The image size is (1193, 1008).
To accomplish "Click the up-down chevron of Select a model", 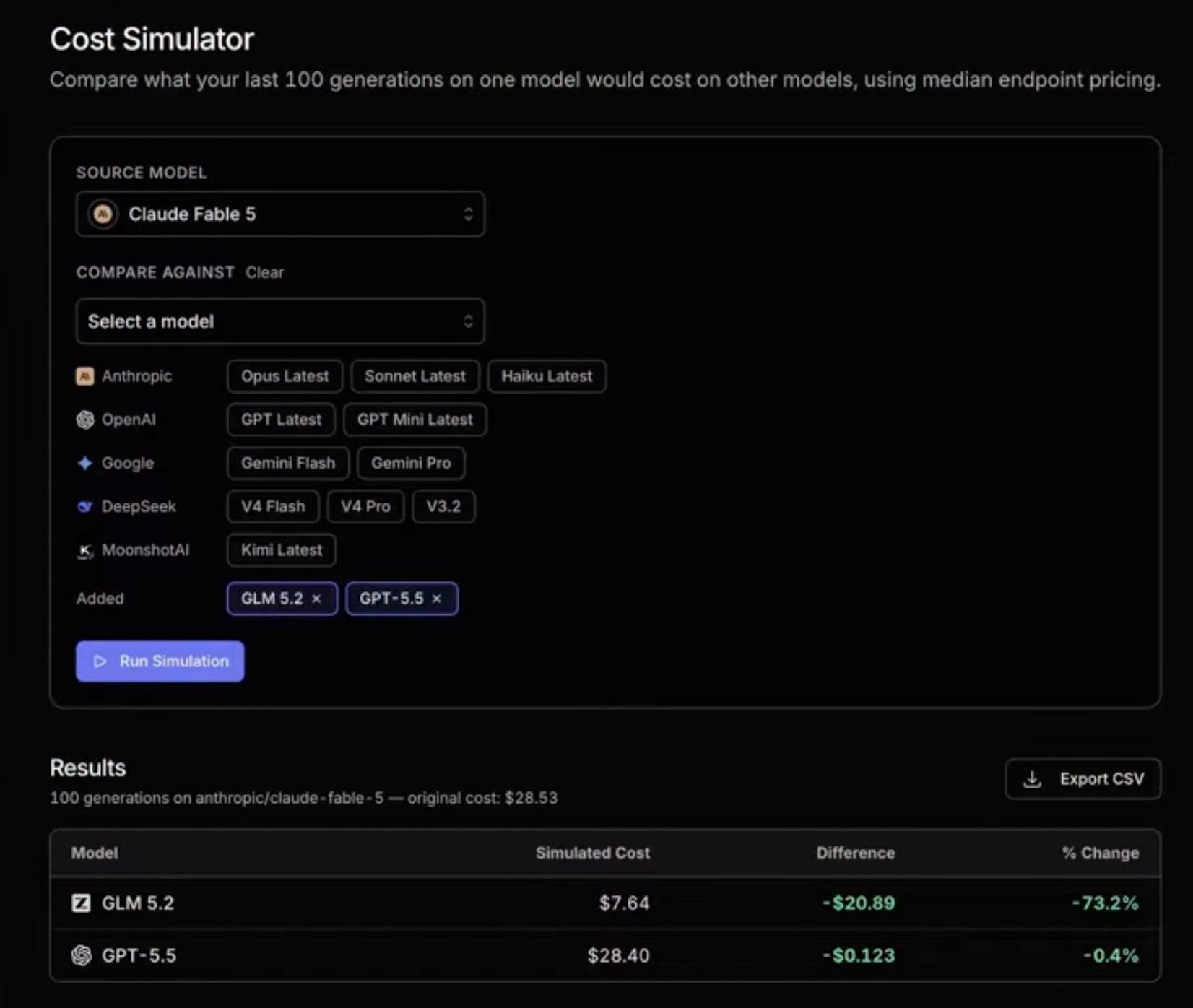I will point(468,321).
